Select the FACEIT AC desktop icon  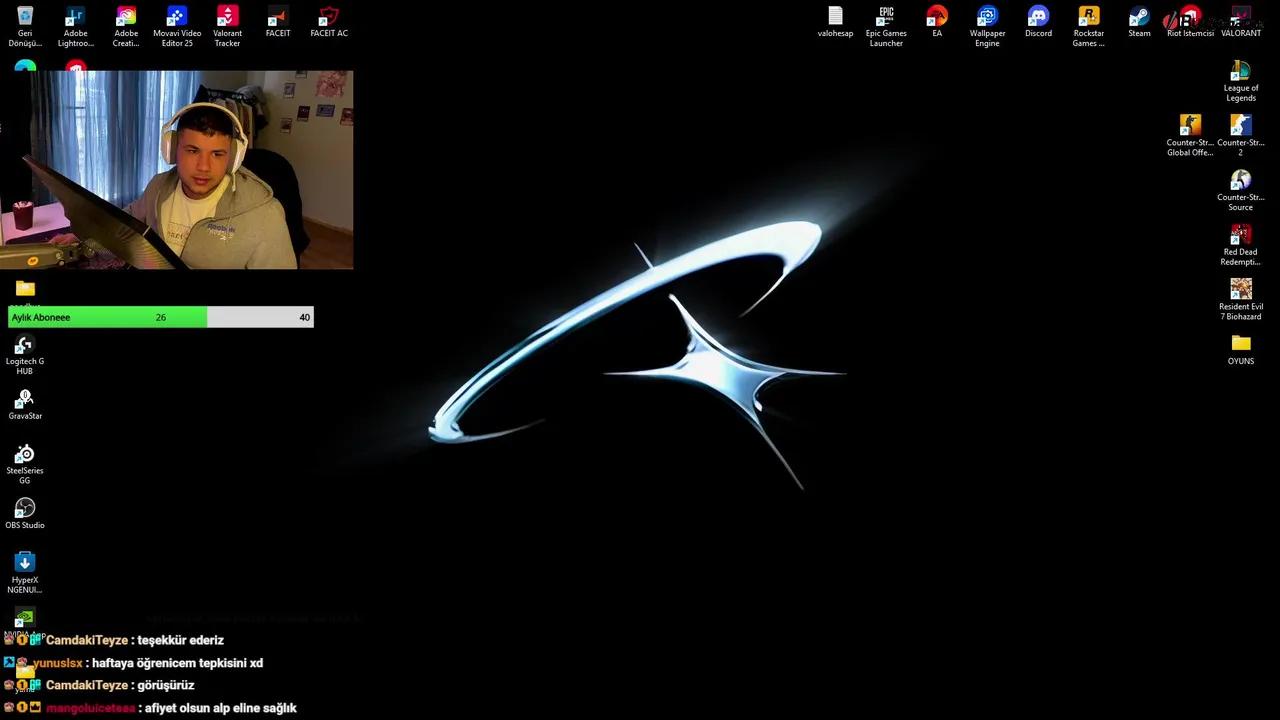[x=329, y=18]
